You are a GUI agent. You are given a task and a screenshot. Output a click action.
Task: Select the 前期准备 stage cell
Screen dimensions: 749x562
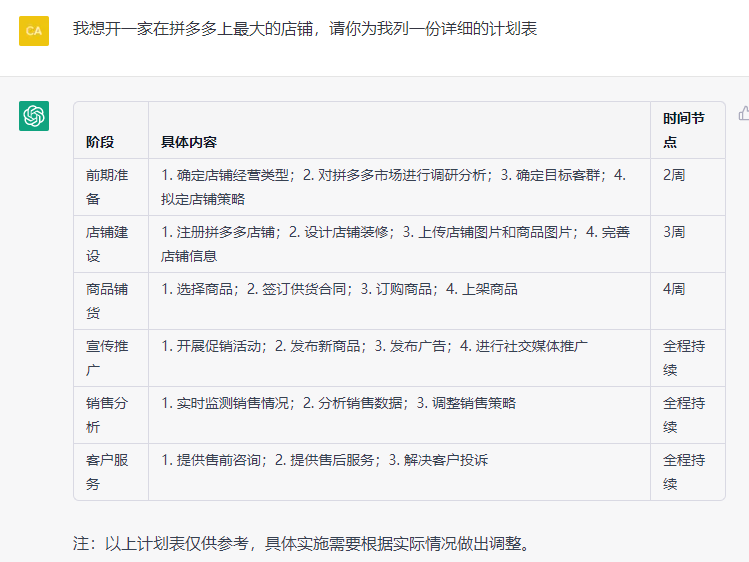tap(111, 187)
